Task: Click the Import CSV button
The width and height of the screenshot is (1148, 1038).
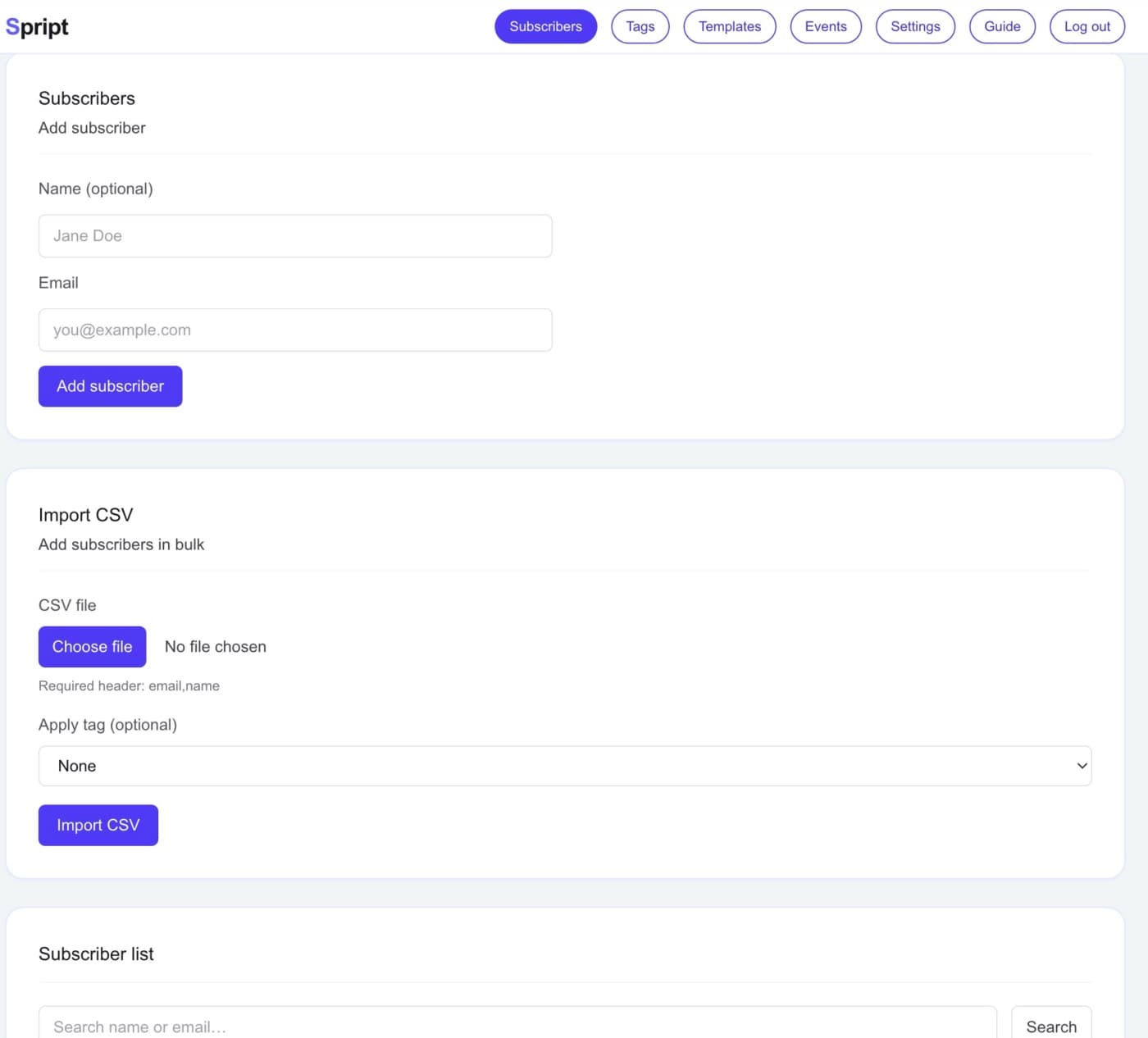Action: (98, 825)
